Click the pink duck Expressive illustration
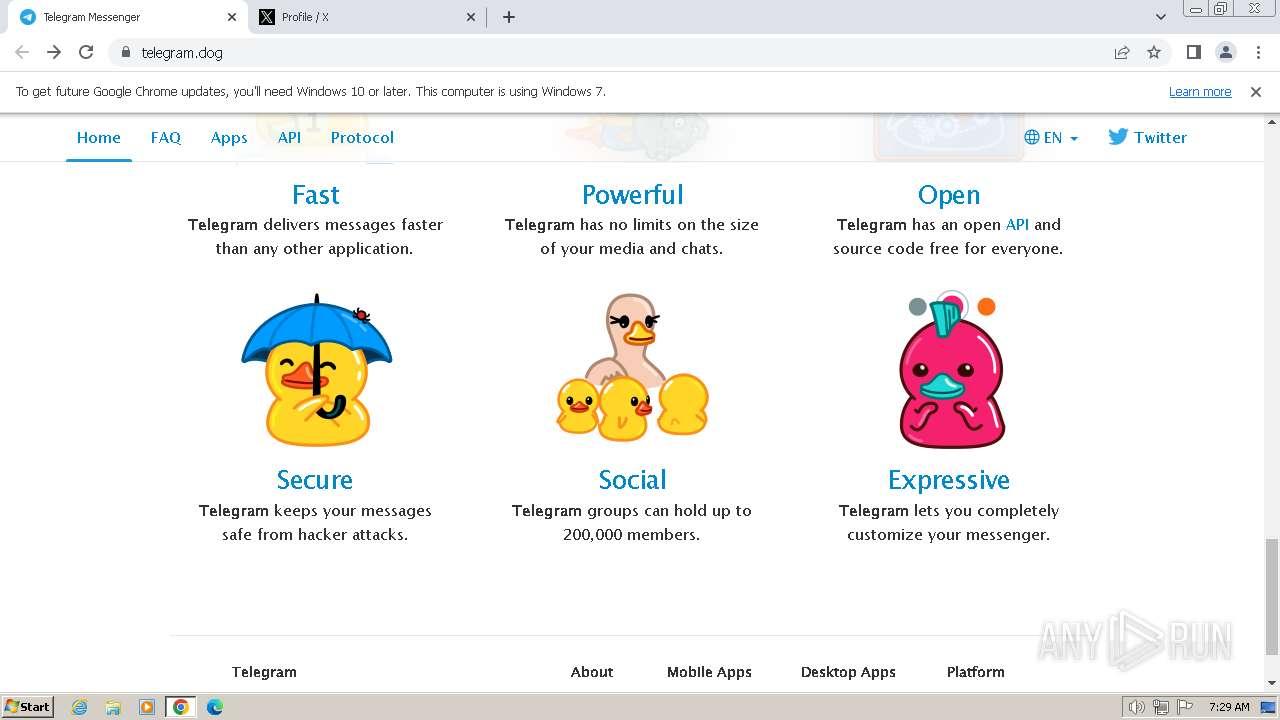 pos(951,370)
